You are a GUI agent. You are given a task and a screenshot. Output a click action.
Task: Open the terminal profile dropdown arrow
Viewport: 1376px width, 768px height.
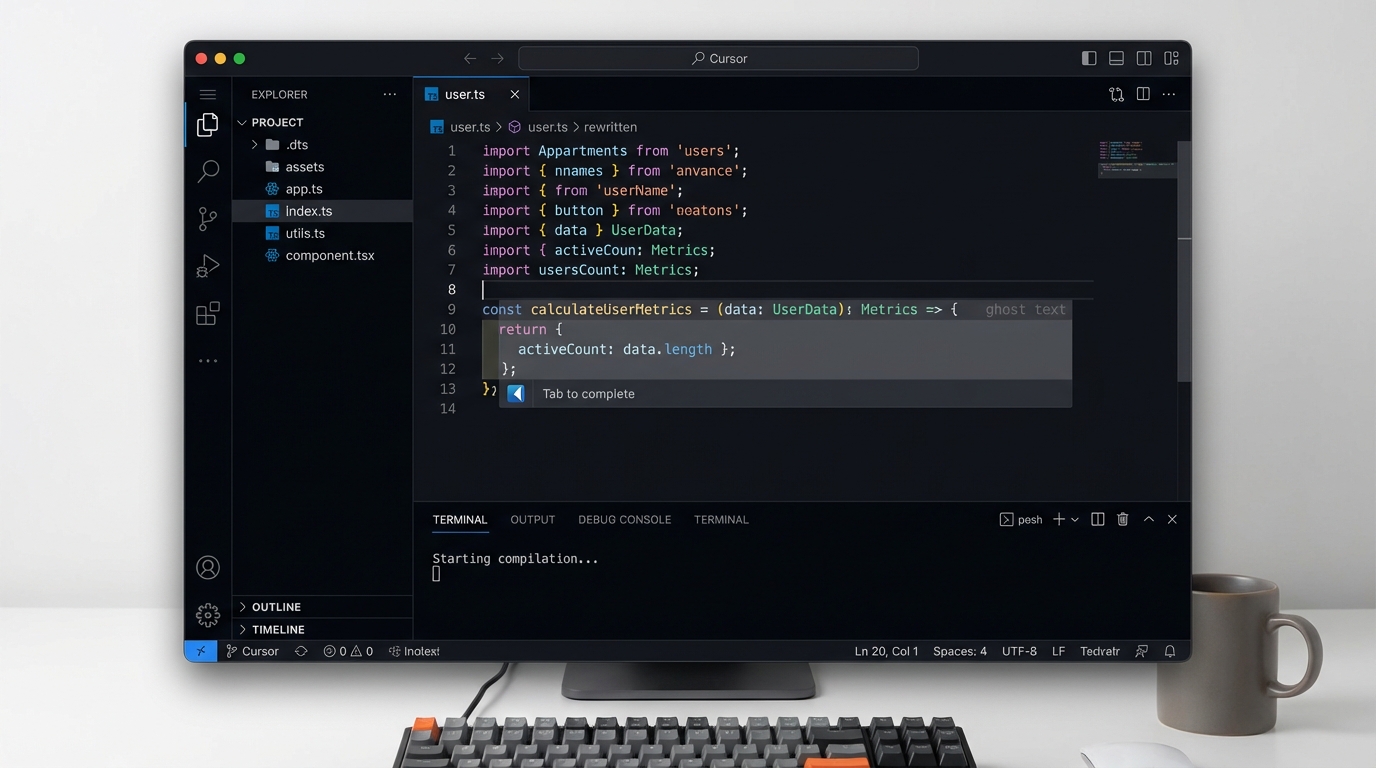click(1075, 519)
